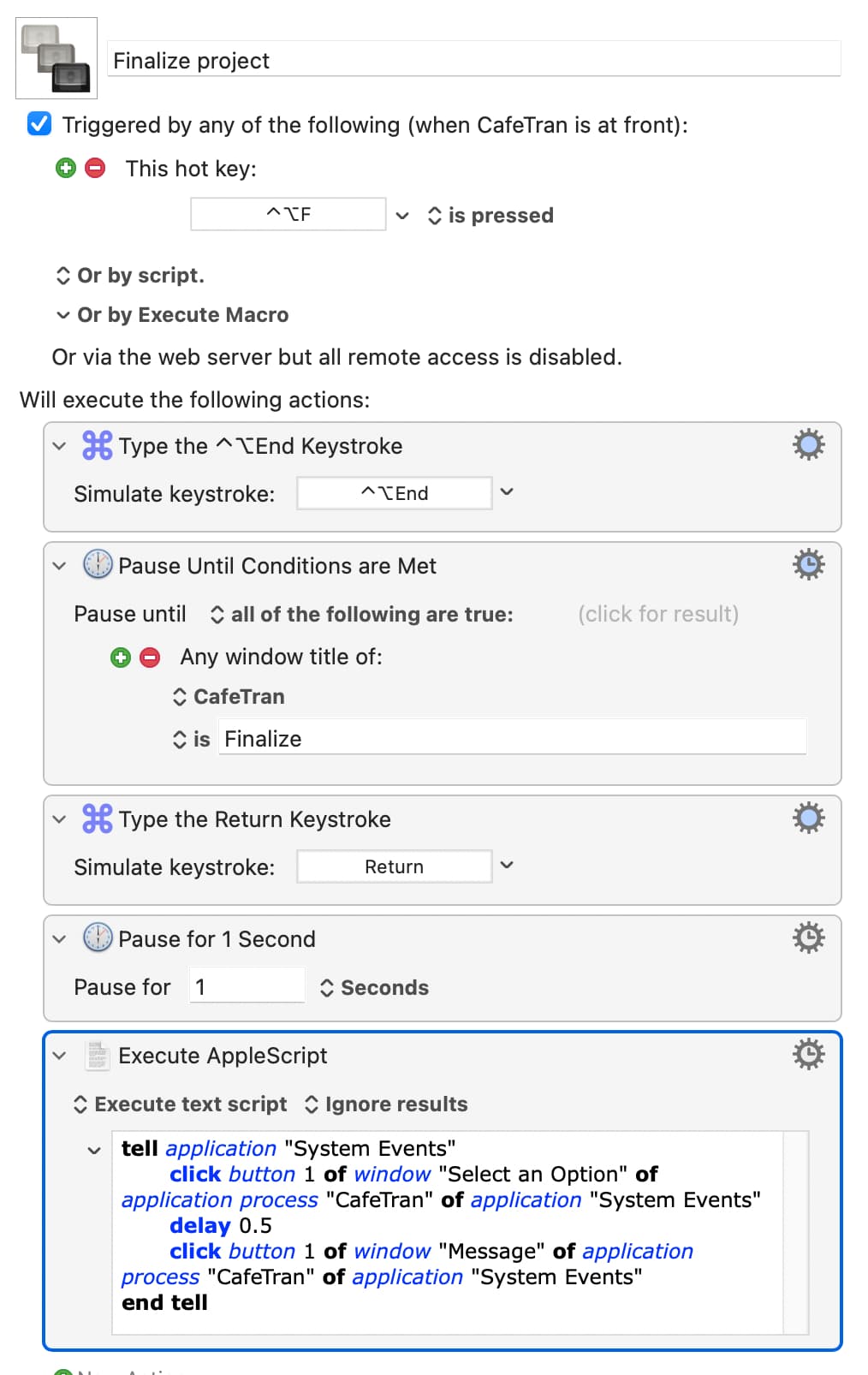Click the 'click for result' text
This screenshot has height=1375, width=868.
coord(658,614)
